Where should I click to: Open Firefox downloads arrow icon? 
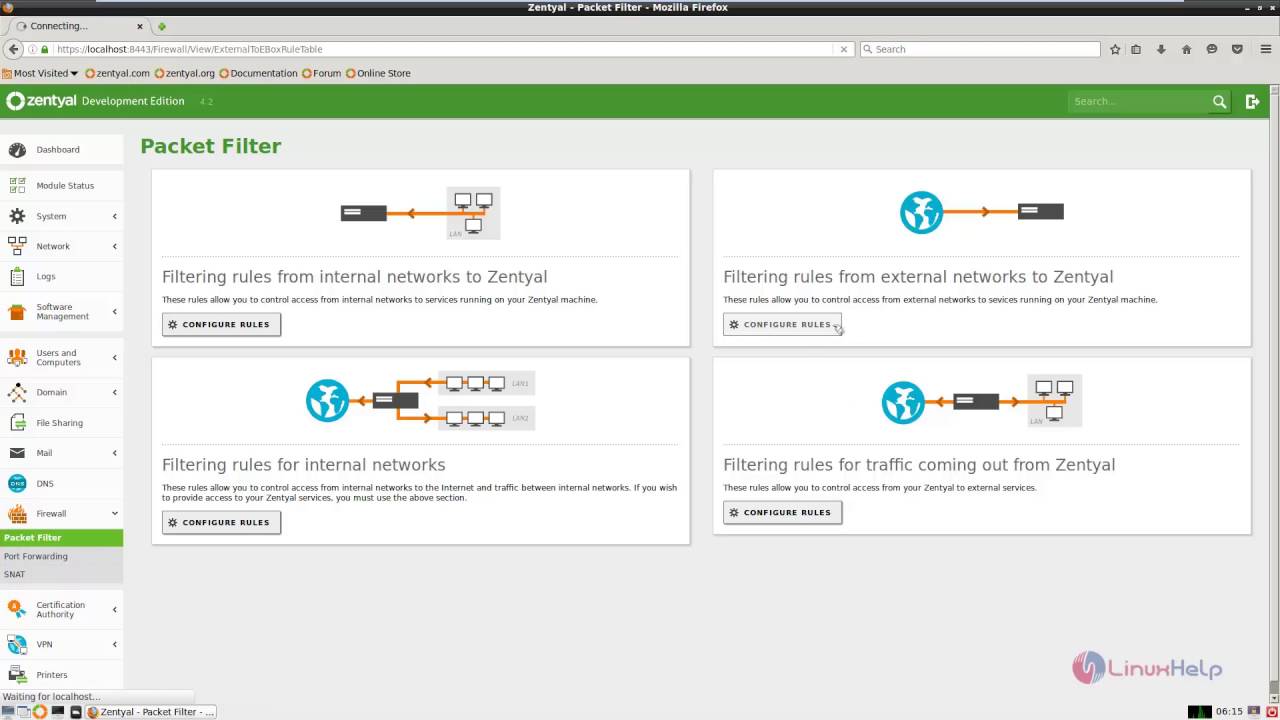(1161, 49)
